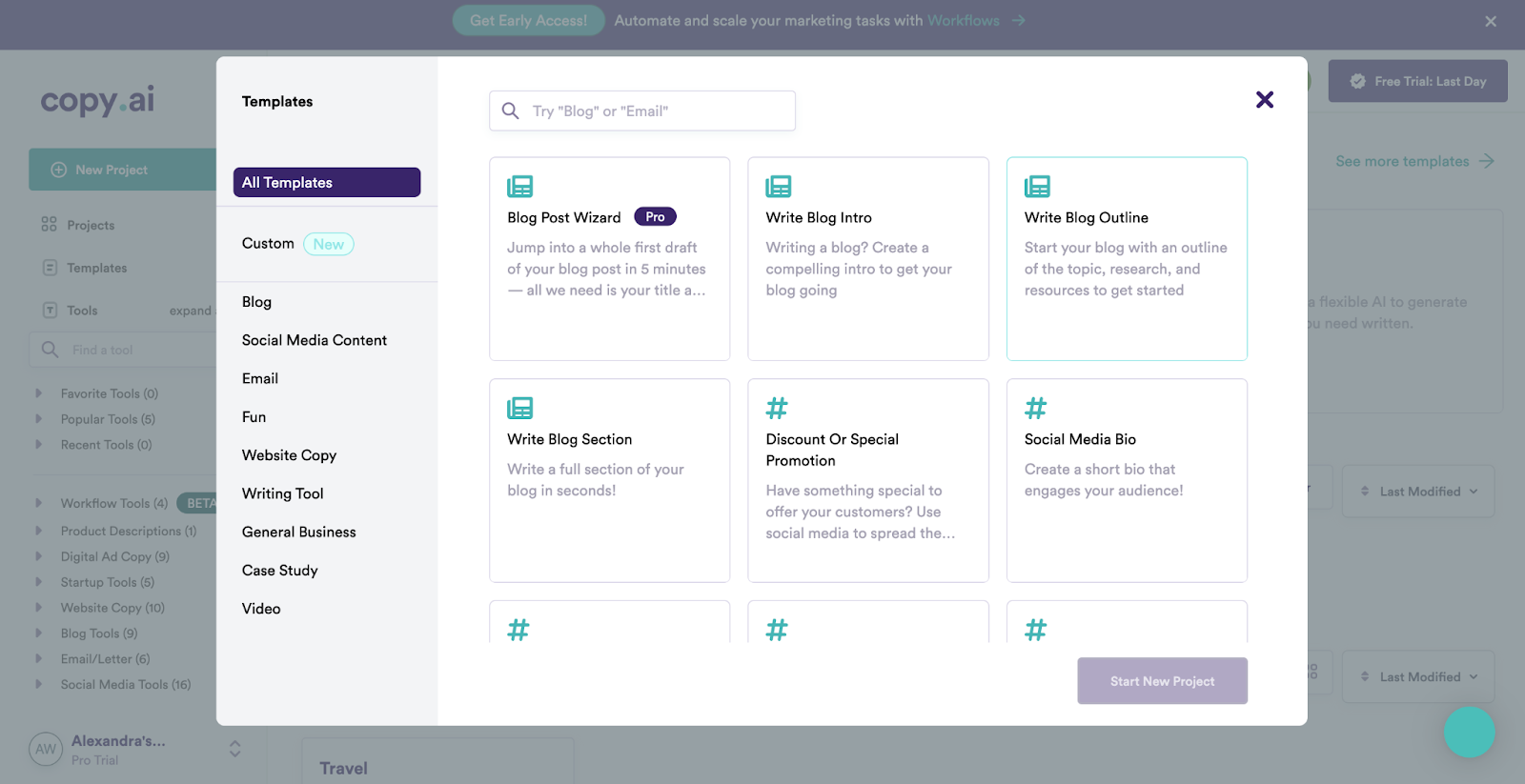This screenshot has height=784, width=1525.
Task: Select General Business category
Action: [x=299, y=532]
